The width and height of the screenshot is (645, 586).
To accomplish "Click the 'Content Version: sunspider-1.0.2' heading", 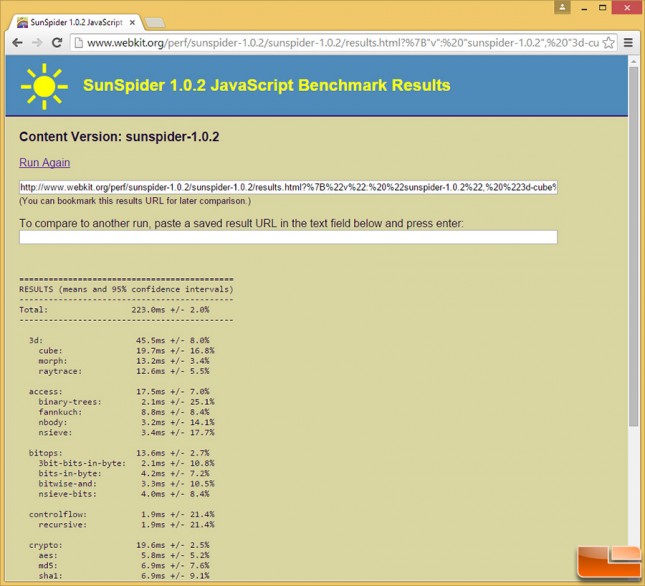I will [x=119, y=137].
